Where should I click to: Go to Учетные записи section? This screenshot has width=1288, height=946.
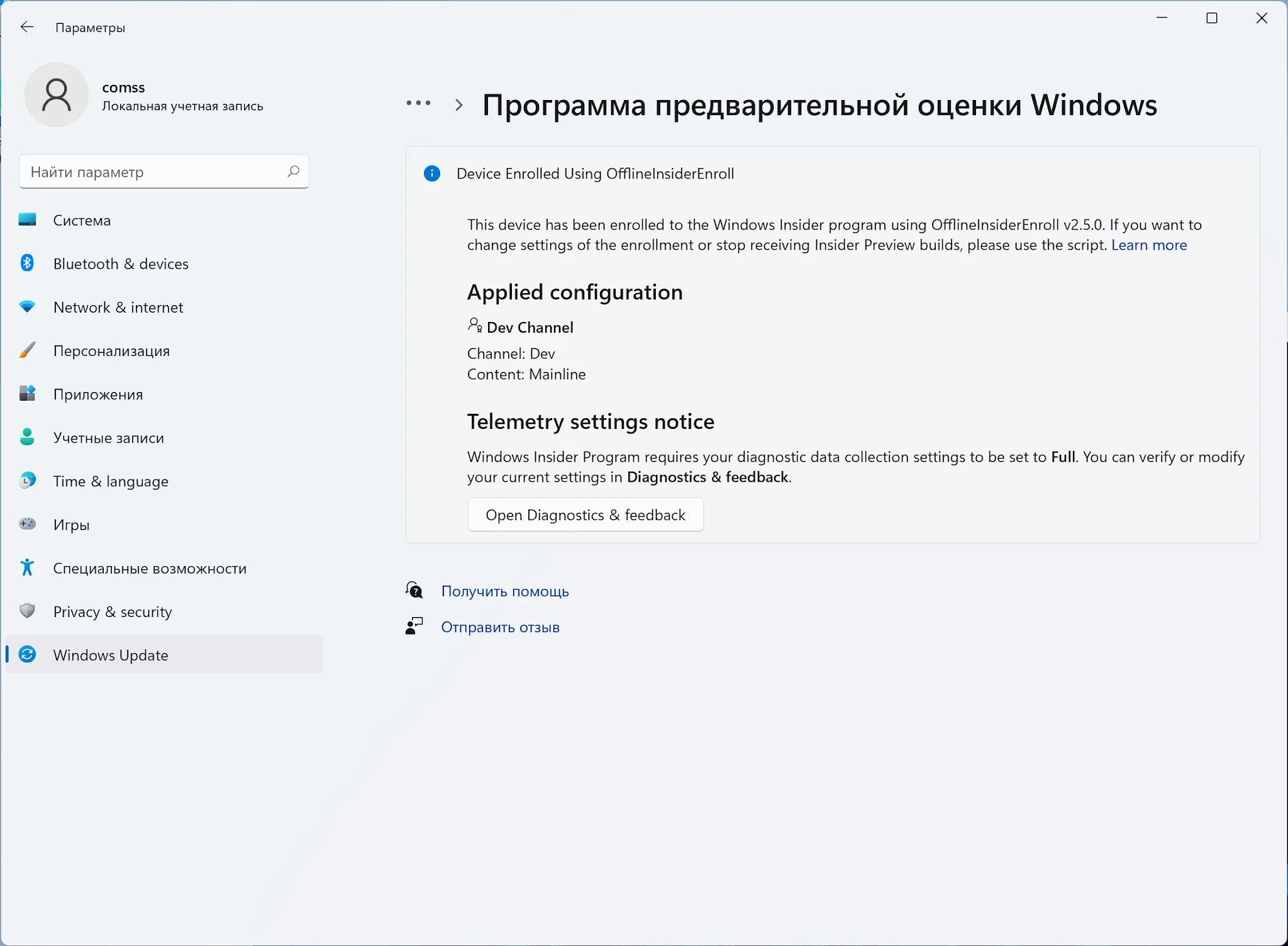(x=108, y=438)
